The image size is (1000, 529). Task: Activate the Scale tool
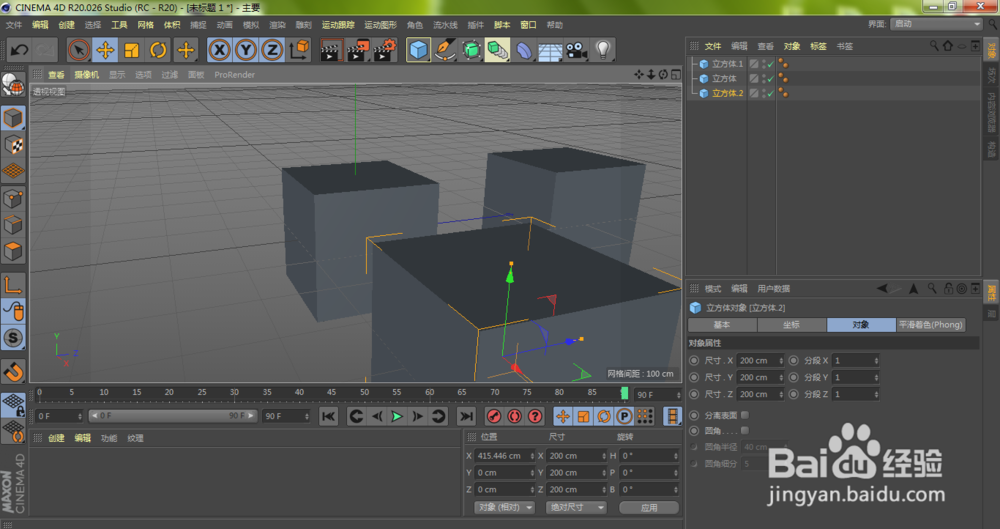[132, 50]
